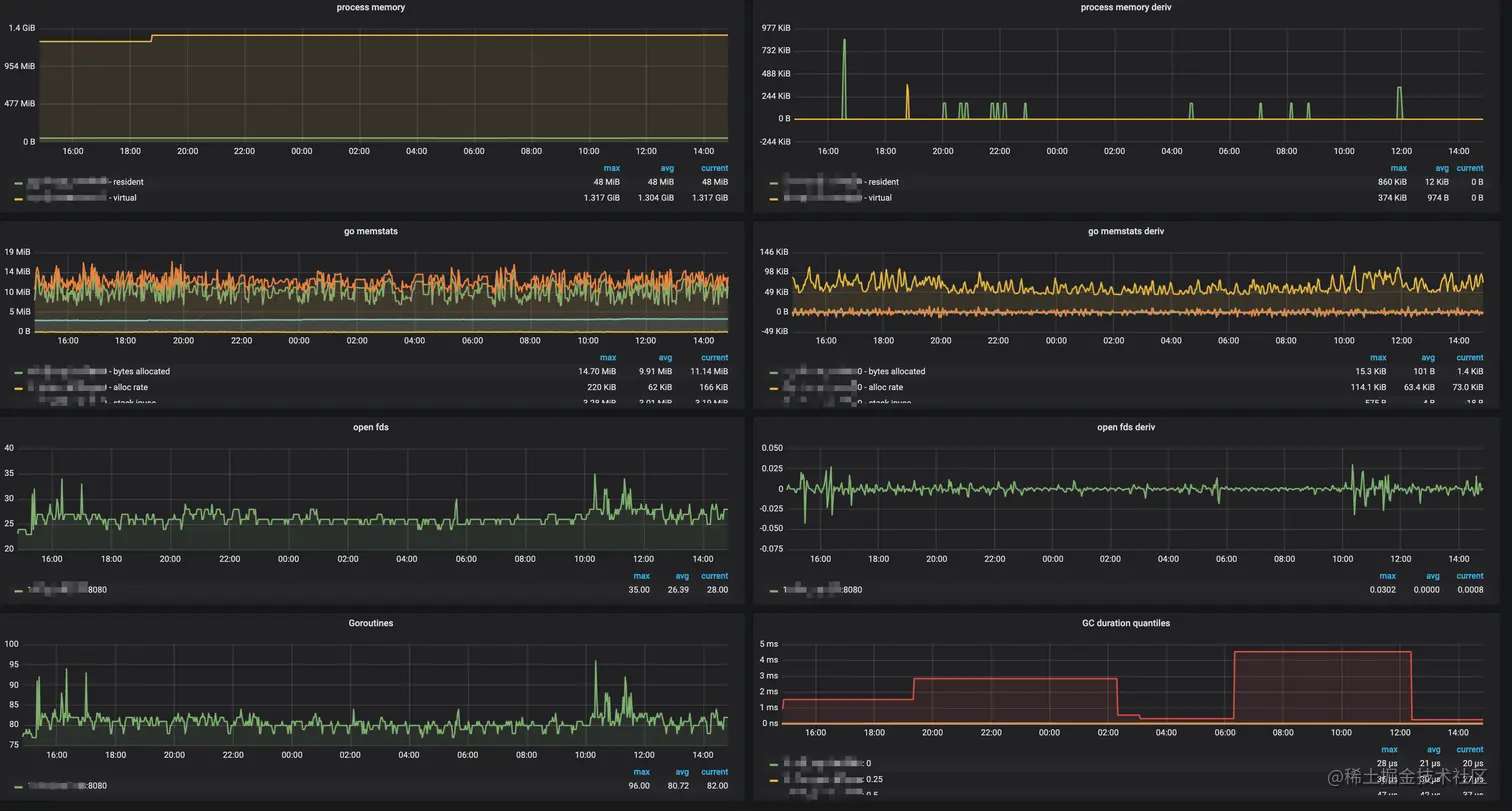The image size is (1512, 811).
Task: Sort process memory legend by avg
Action: [x=667, y=168]
